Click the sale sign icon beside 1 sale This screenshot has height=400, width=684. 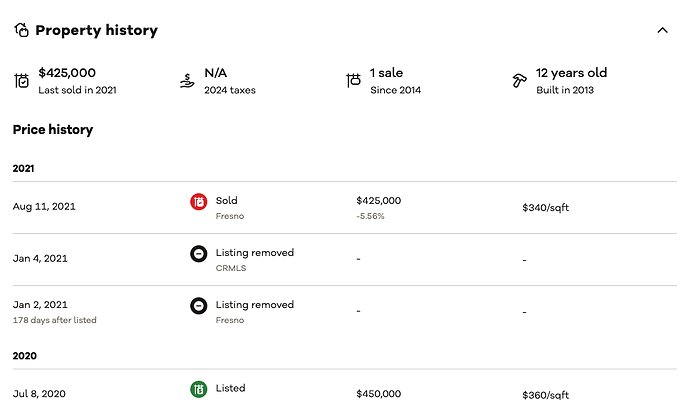click(x=353, y=80)
